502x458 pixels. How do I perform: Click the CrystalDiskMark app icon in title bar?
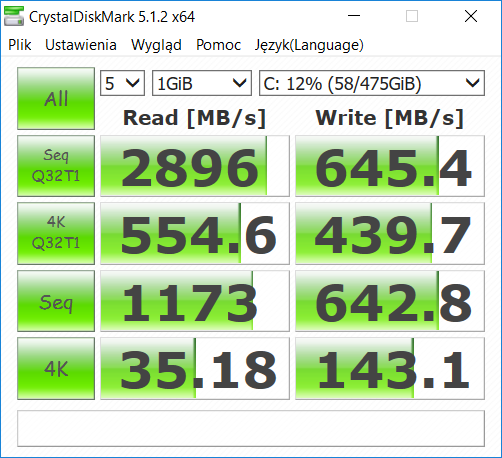[x=14, y=16]
